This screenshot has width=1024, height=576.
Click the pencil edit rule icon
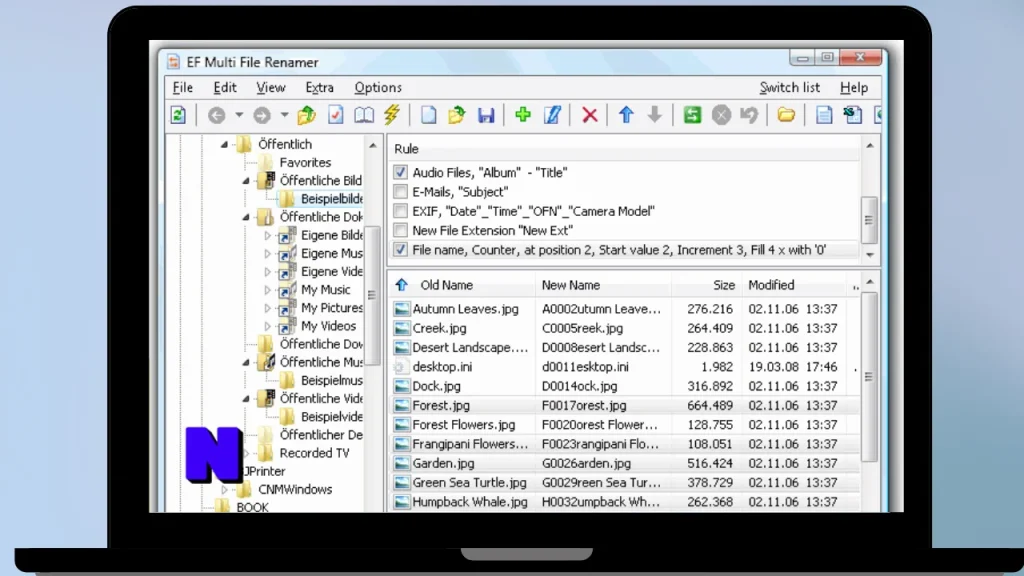pos(552,115)
